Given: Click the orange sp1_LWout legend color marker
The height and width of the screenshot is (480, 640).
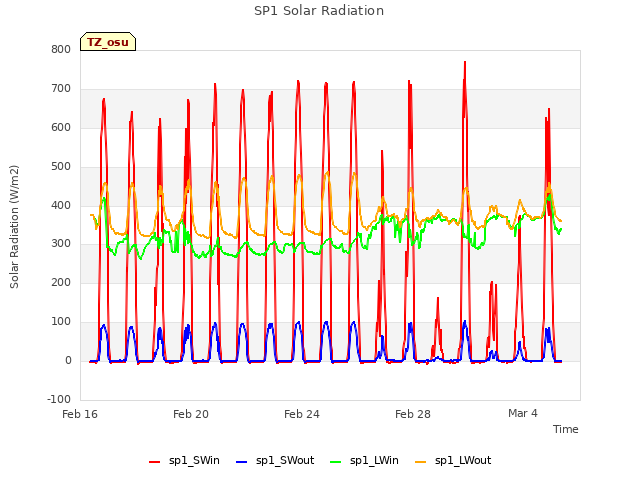Looking at the screenshot, I should point(420,462).
